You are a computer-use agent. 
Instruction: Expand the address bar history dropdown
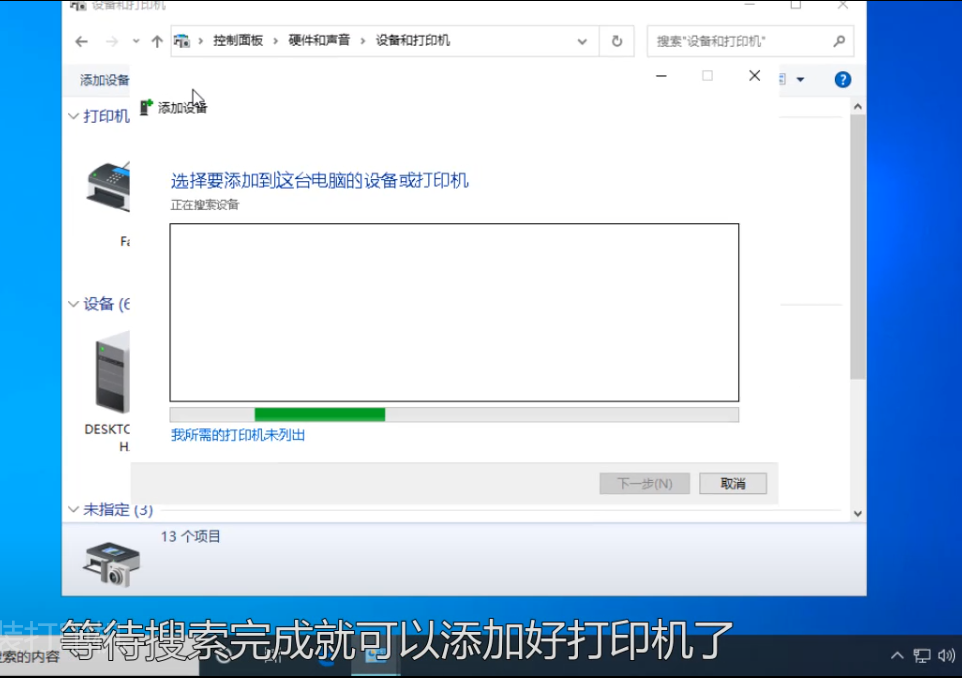pos(582,42)
